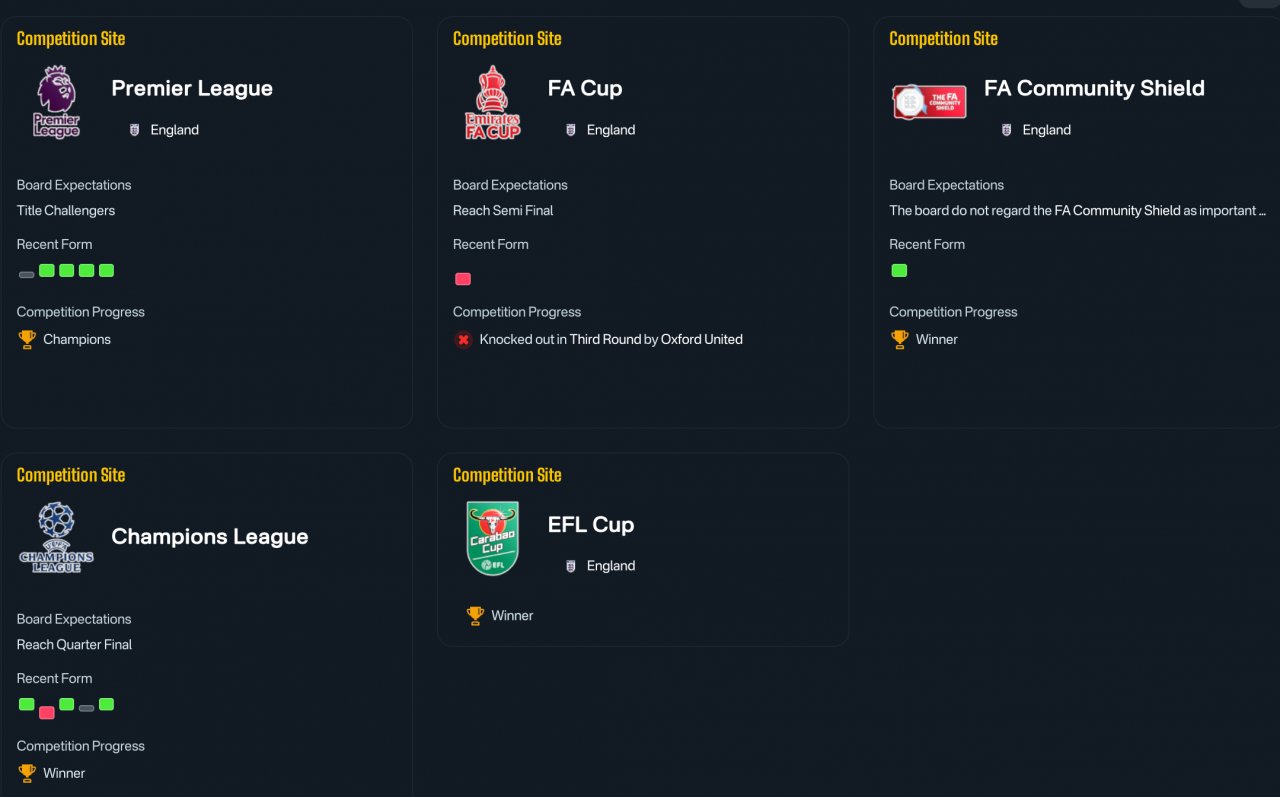Select the Oxford United knocked out text
Image resolution: width=1280 pixels, height=797 pixels.
tap(611, 339)
